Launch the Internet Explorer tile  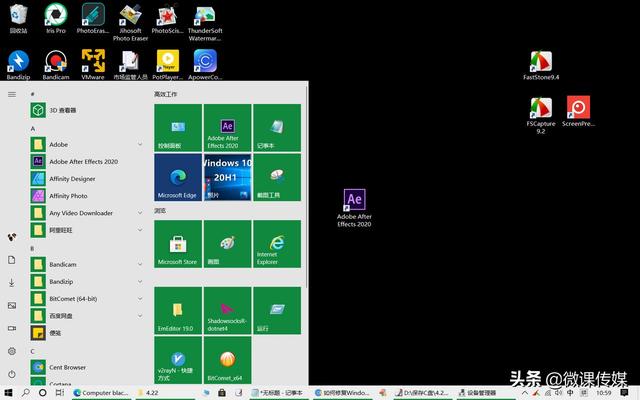click(277, 244)
